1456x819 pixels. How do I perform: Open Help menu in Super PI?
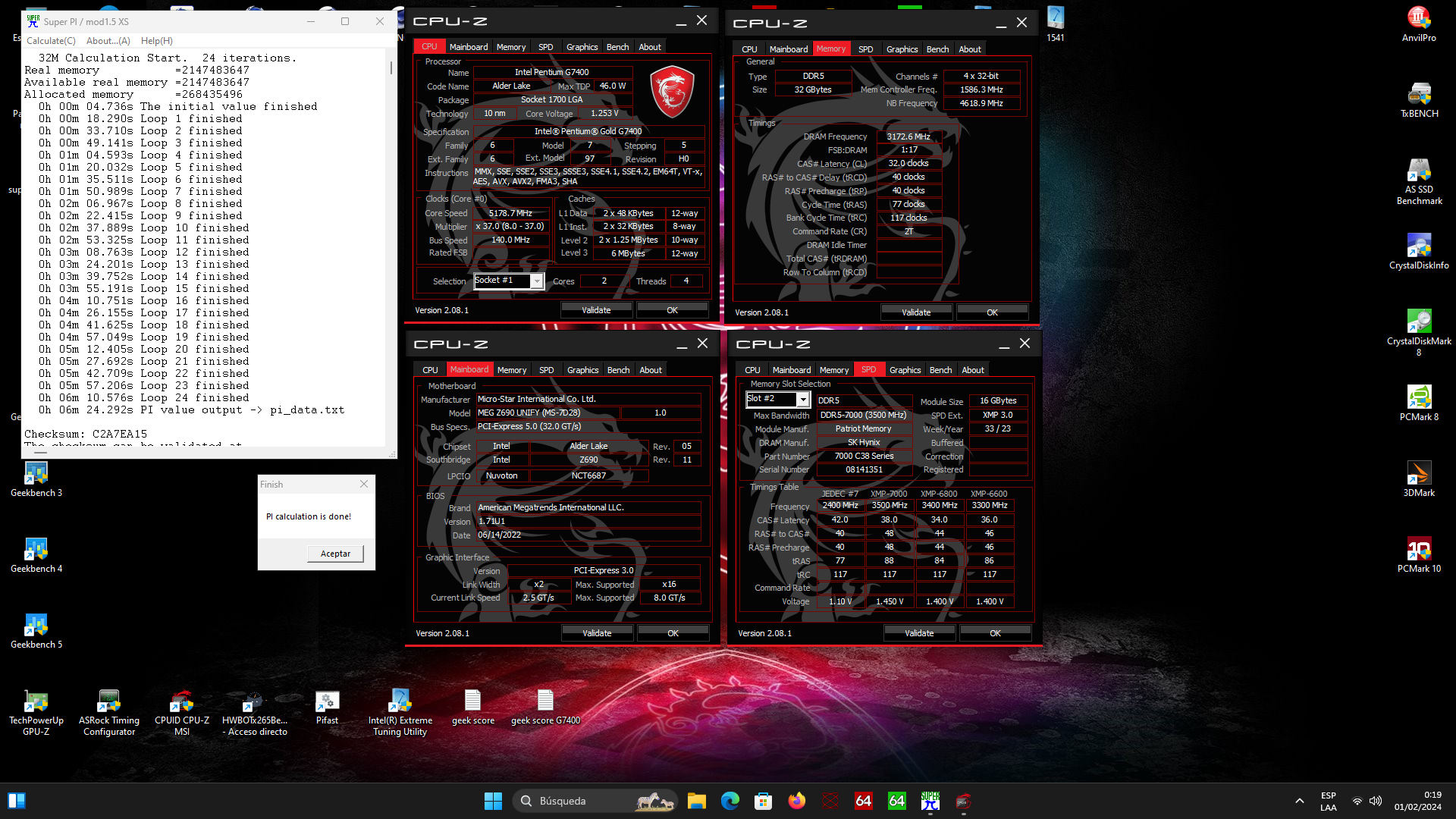tap(157, 41)
